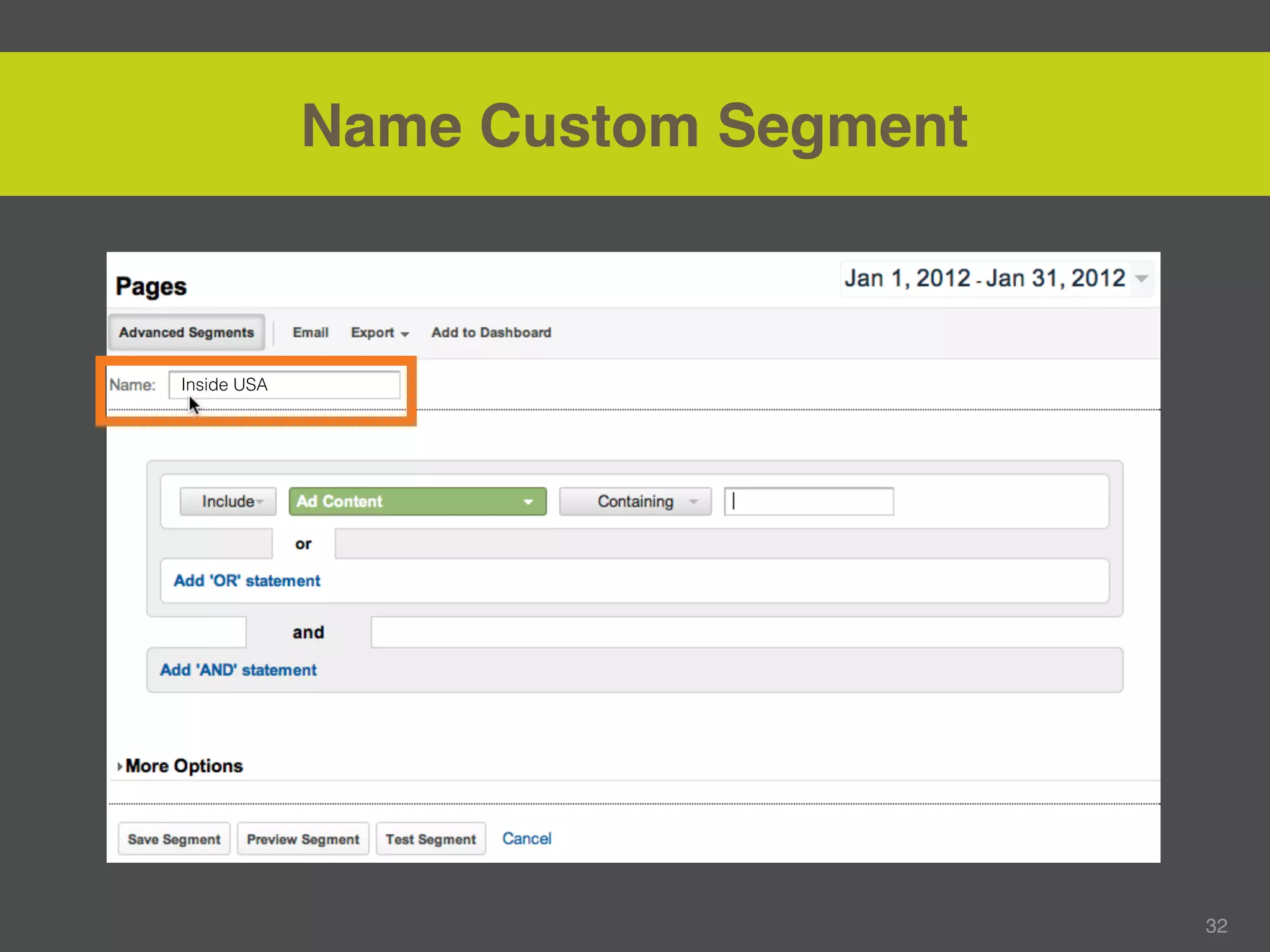Click the Save Segment button
This screenshot has height=952, width=1270.
point(174,839)
